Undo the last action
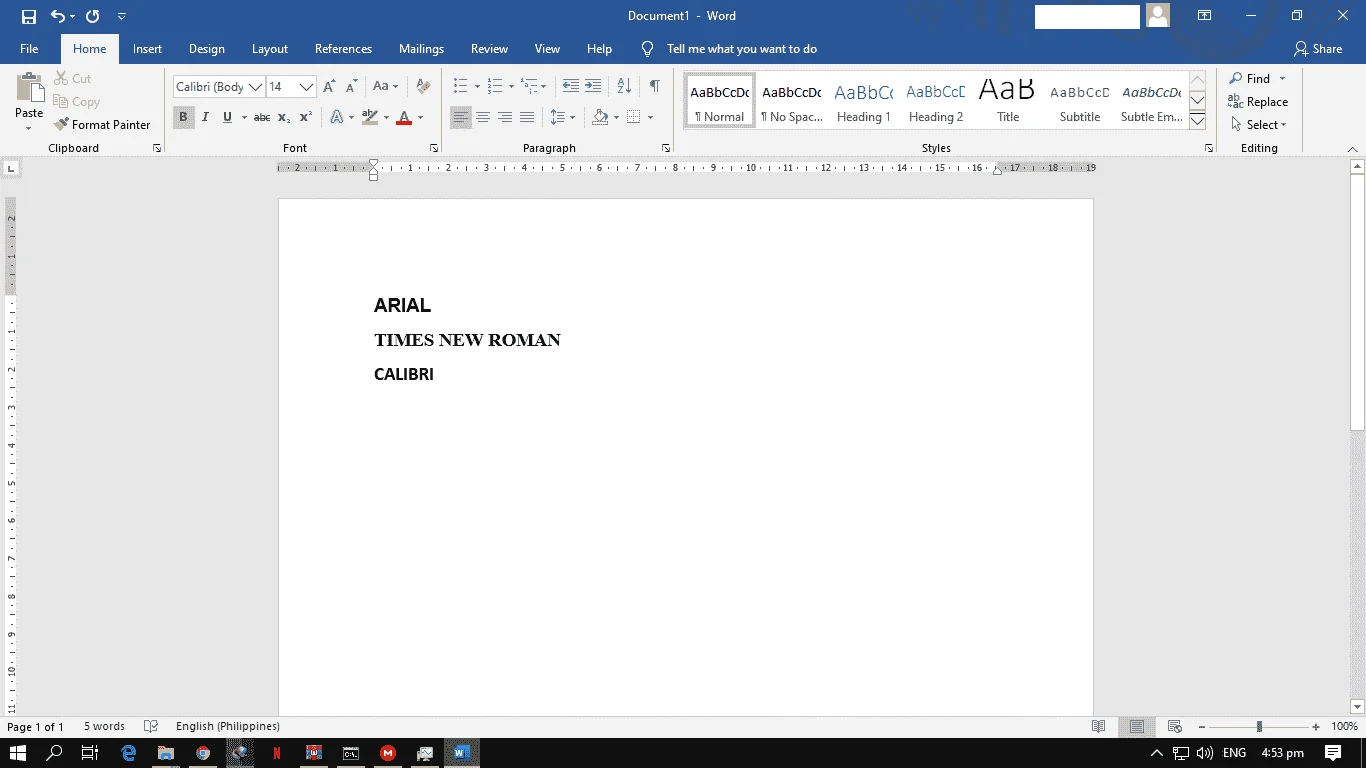 (58, 16)
